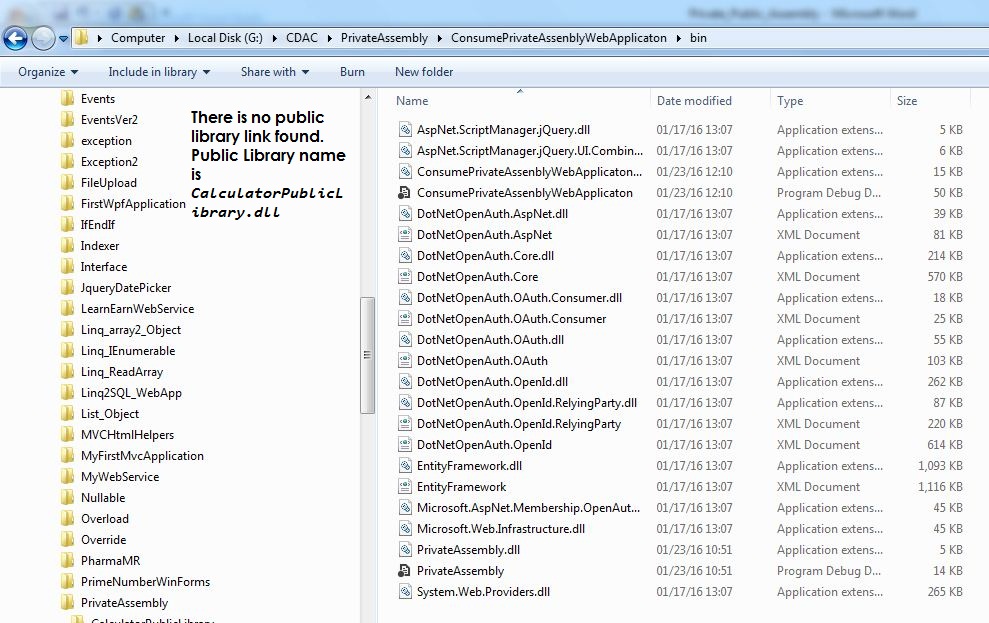Select the PrivateAssembly folder in navigation tree
This screenshot has width=989, height=623.
point(124,603)
